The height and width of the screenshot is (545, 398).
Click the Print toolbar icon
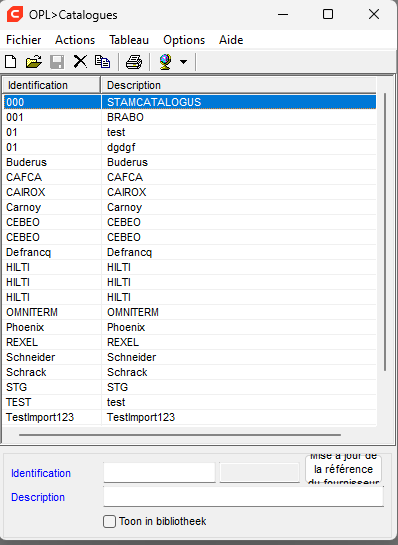(134, 62)
